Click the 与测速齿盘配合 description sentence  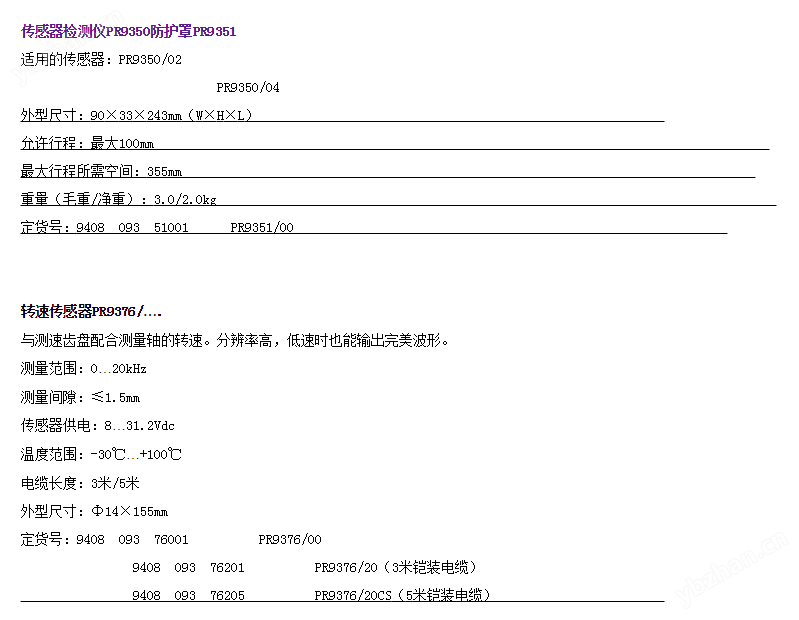click(235, 340)
